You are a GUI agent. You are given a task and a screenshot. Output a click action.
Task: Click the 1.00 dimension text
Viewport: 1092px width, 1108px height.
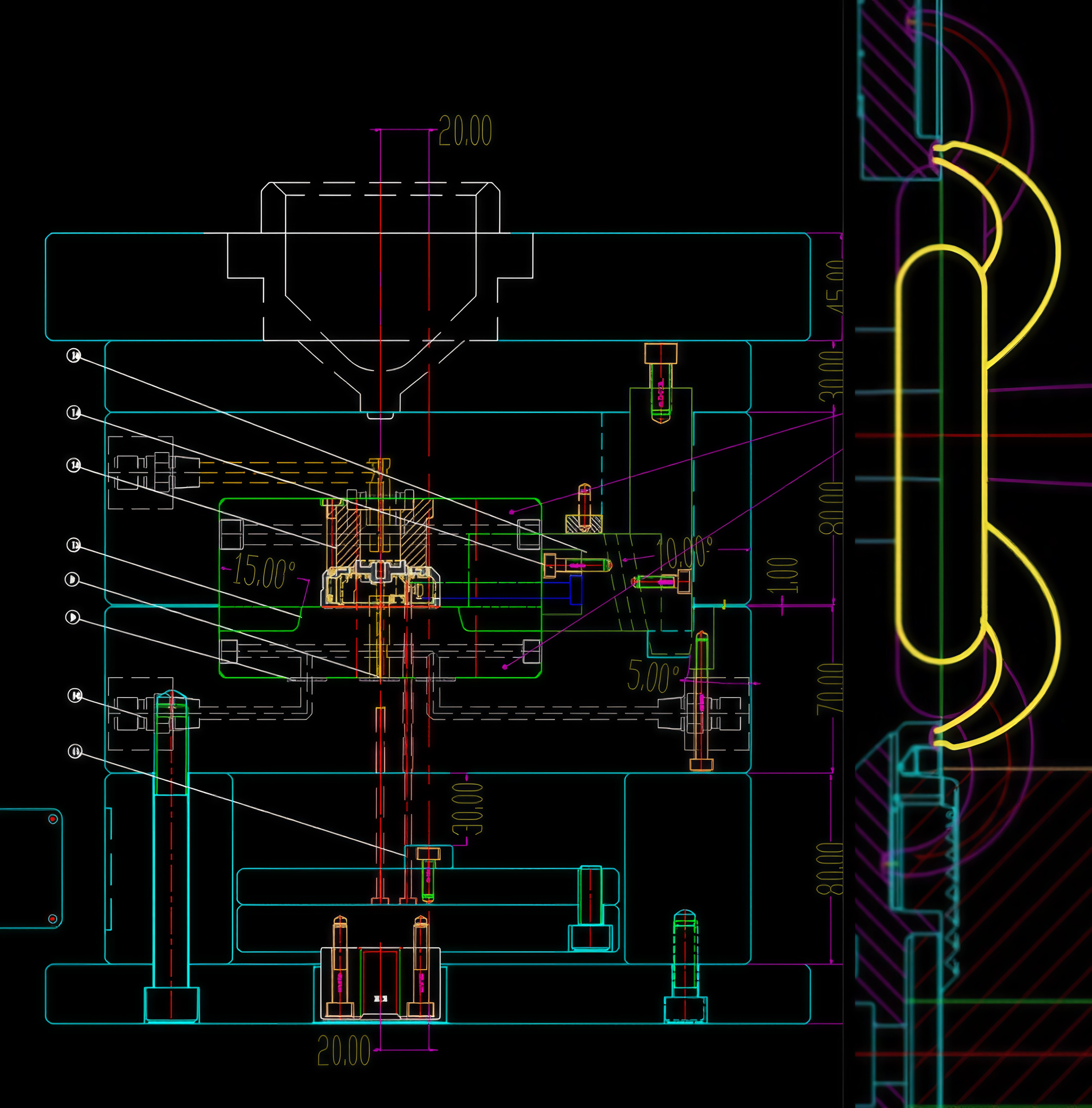point(783,575)
